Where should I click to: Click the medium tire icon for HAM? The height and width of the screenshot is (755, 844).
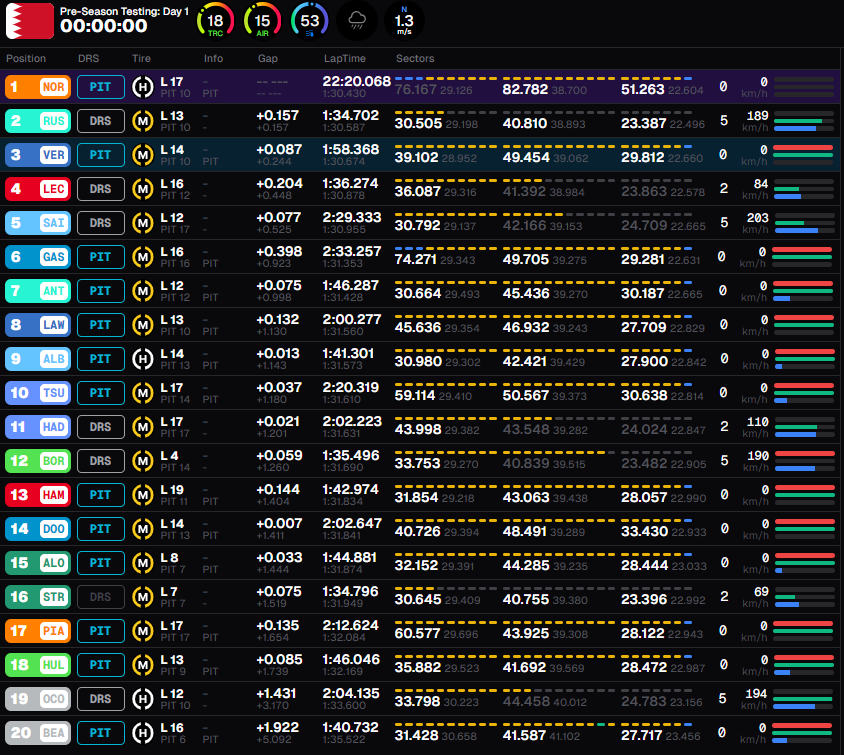click(x=143, y=495)
